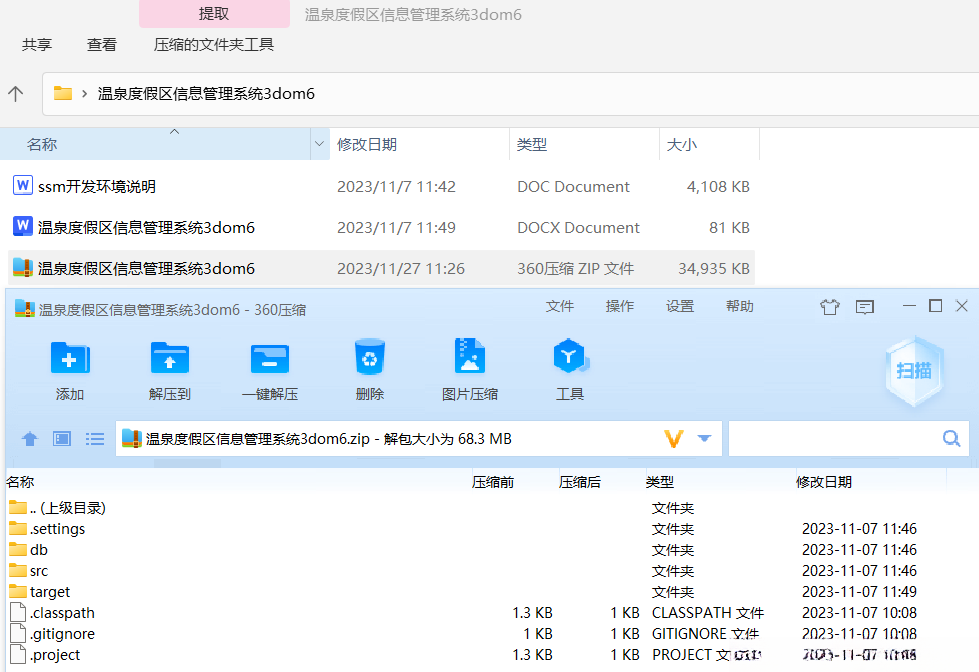Viewport: 979px width, 672px height.
Task: Open the skin (shirt) icon in title bar
Action: click(830, 307)
